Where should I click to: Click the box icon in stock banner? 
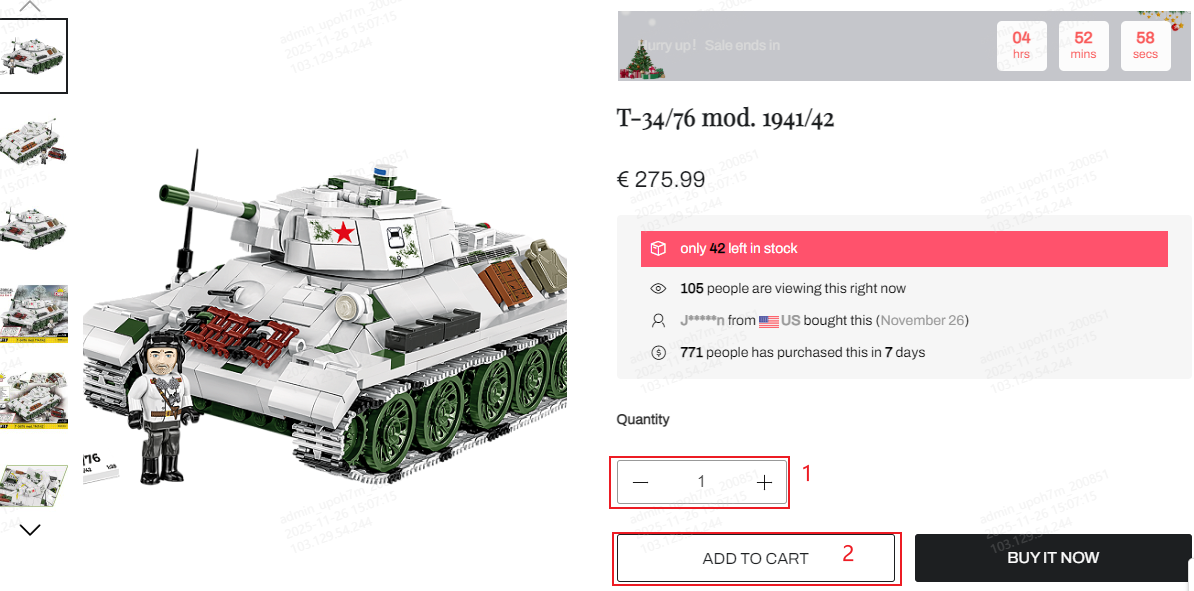click(658, 248)
